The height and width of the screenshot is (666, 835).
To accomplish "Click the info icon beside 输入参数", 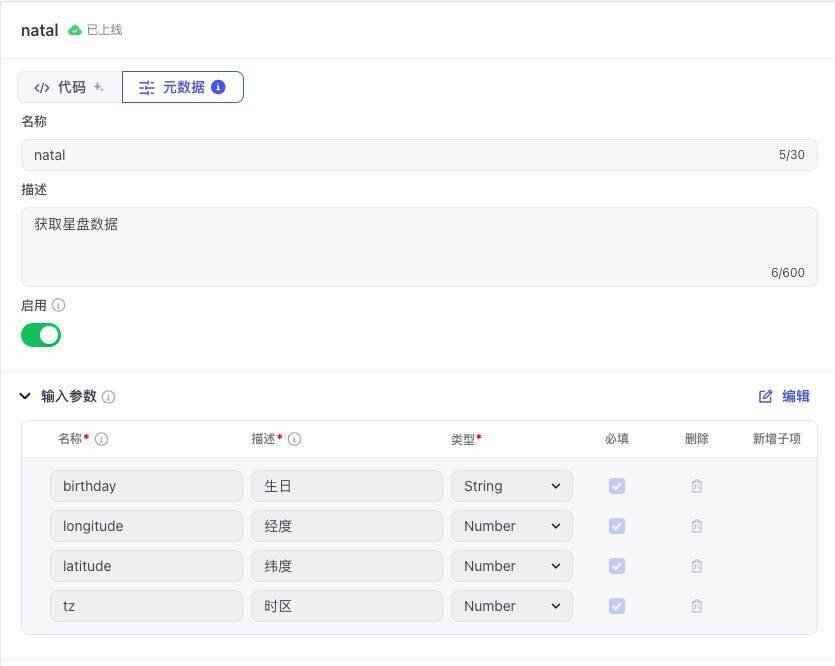I will [x=109, y=397].
